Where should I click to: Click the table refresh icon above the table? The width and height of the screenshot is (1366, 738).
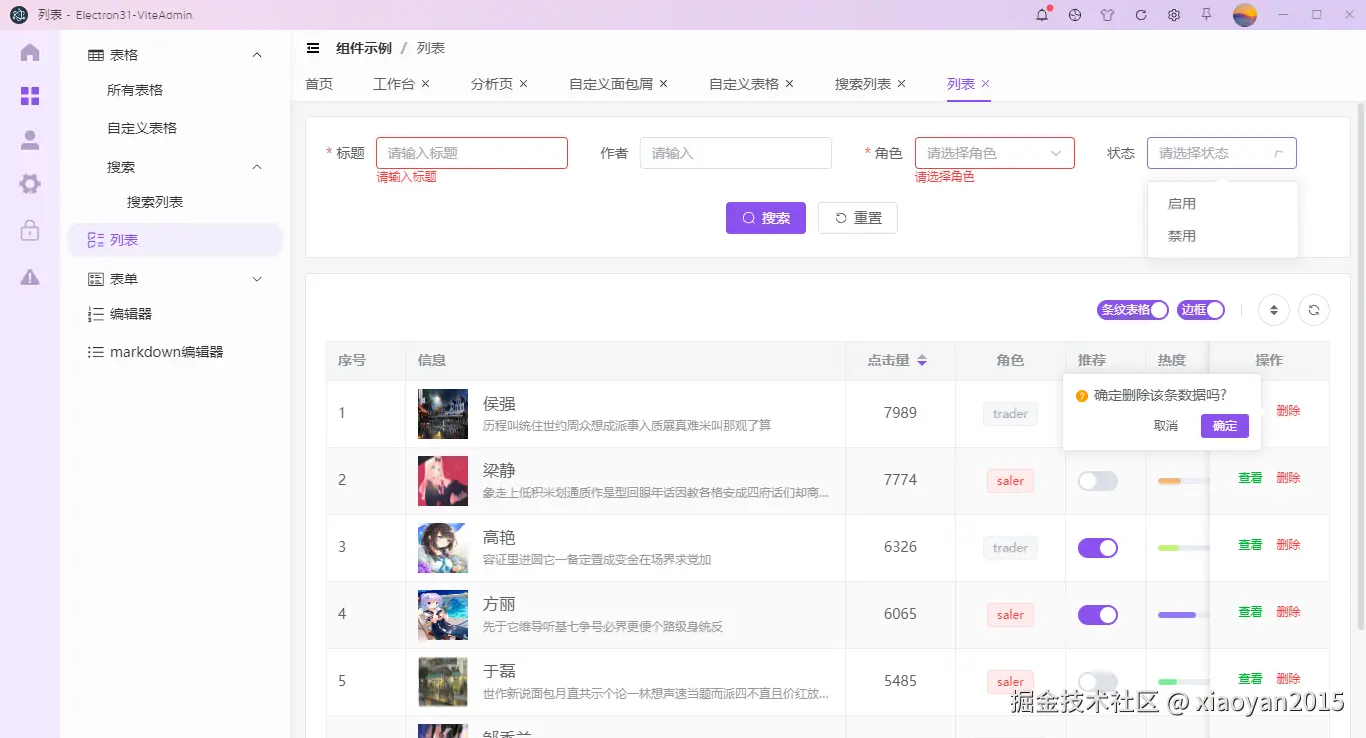[1313, 310]
